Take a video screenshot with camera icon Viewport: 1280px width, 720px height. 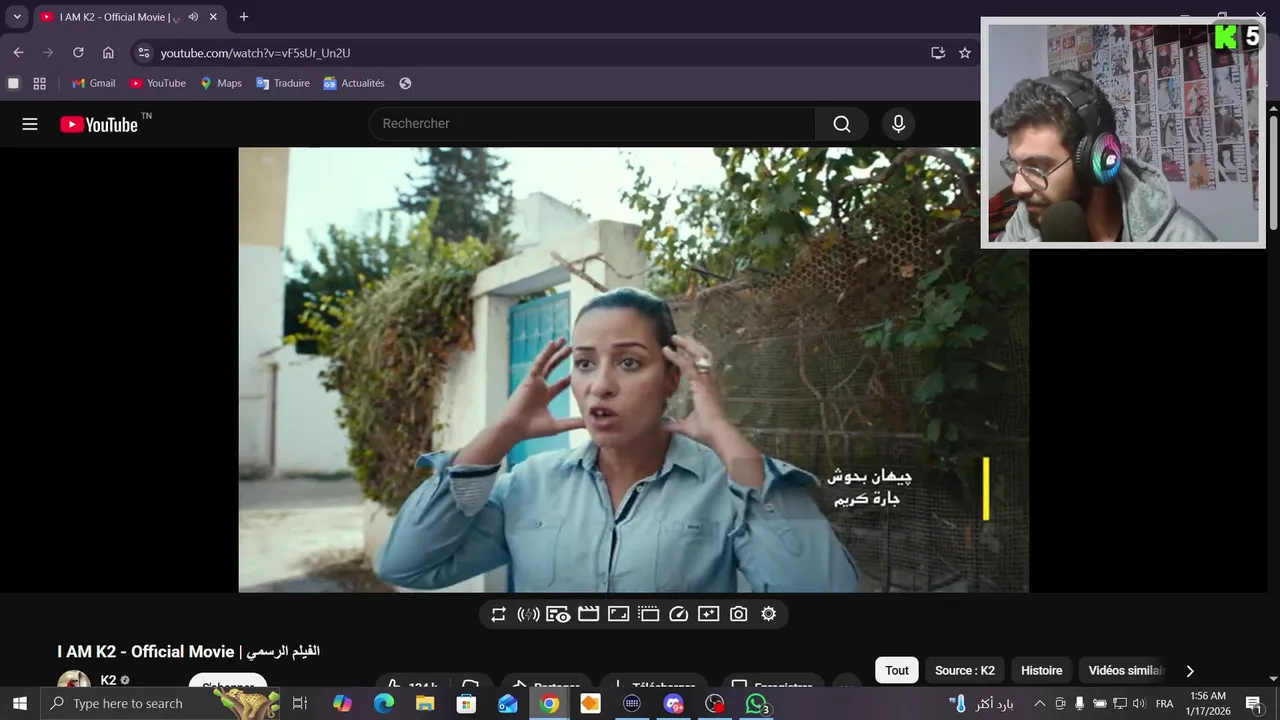[x=738, y=614]
